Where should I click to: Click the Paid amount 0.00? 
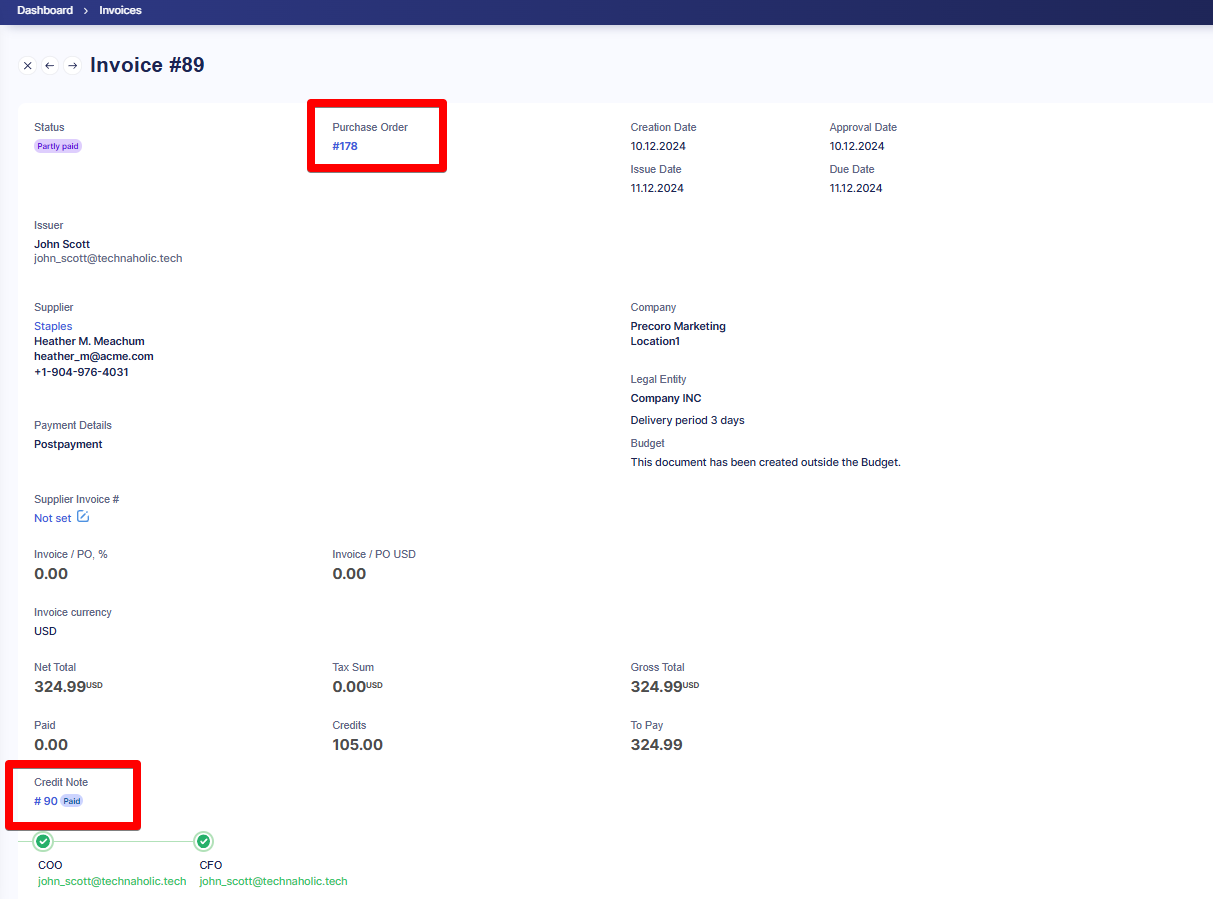tap(51, 745)
